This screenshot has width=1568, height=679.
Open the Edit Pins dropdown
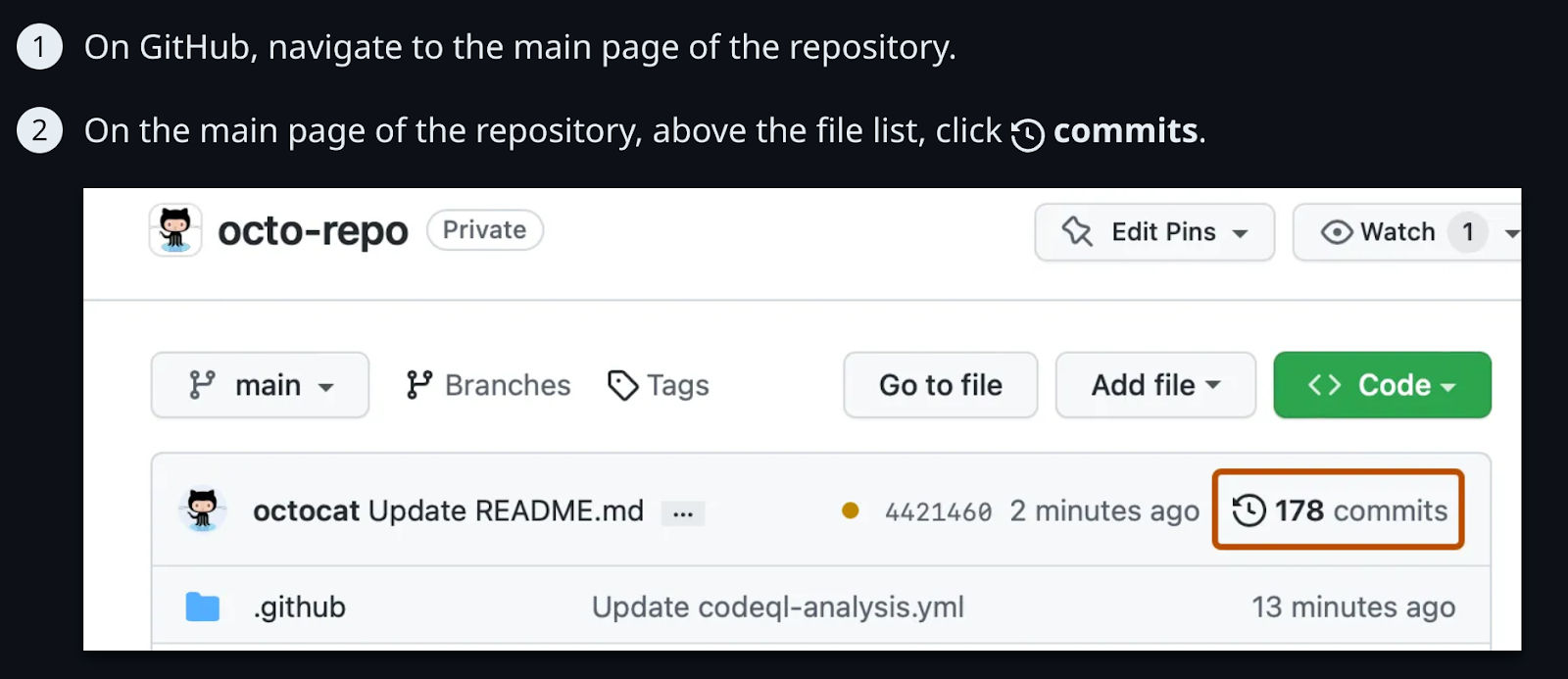(1154, 232)
